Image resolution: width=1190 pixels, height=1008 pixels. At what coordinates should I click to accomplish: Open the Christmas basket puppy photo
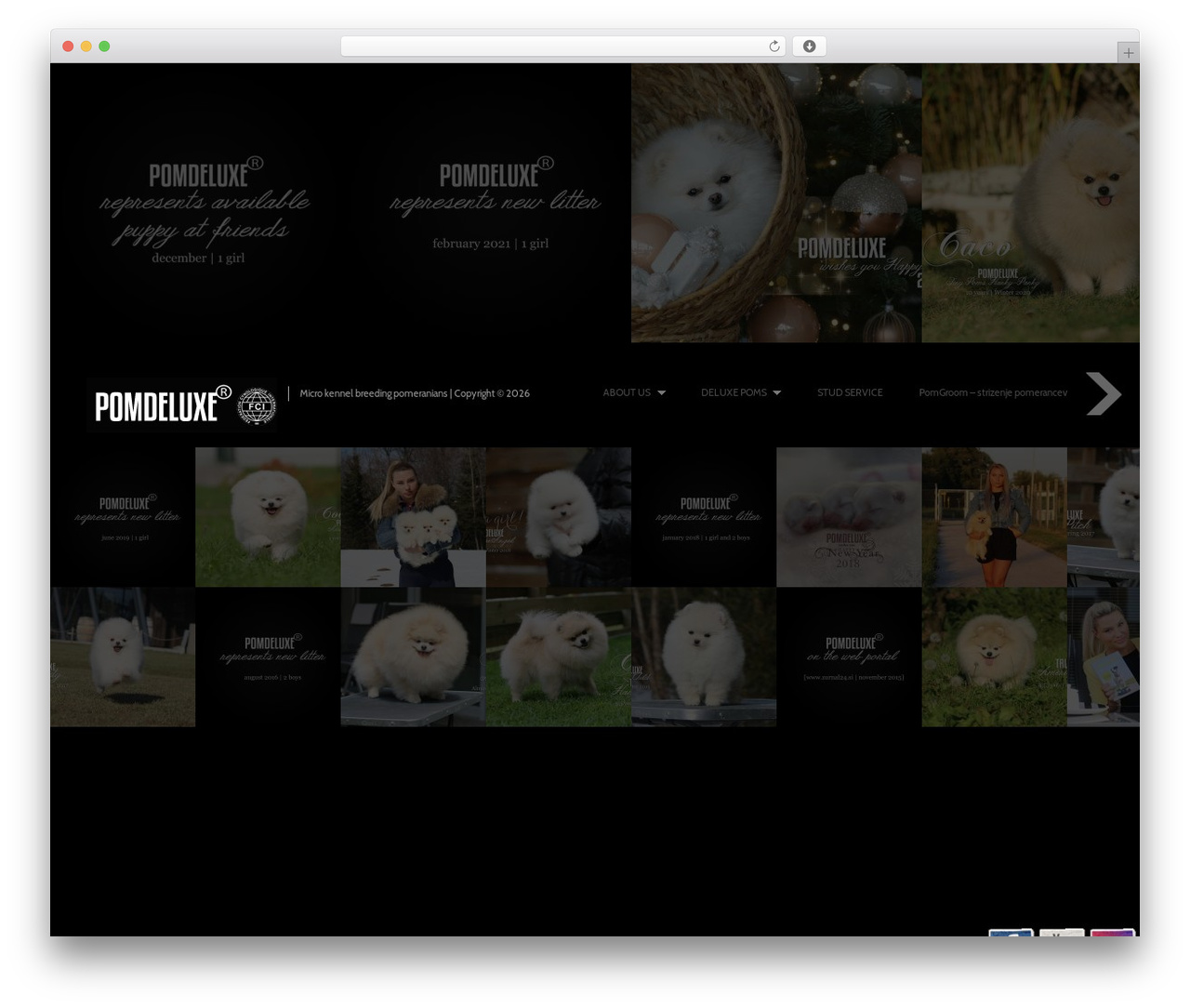776,203
